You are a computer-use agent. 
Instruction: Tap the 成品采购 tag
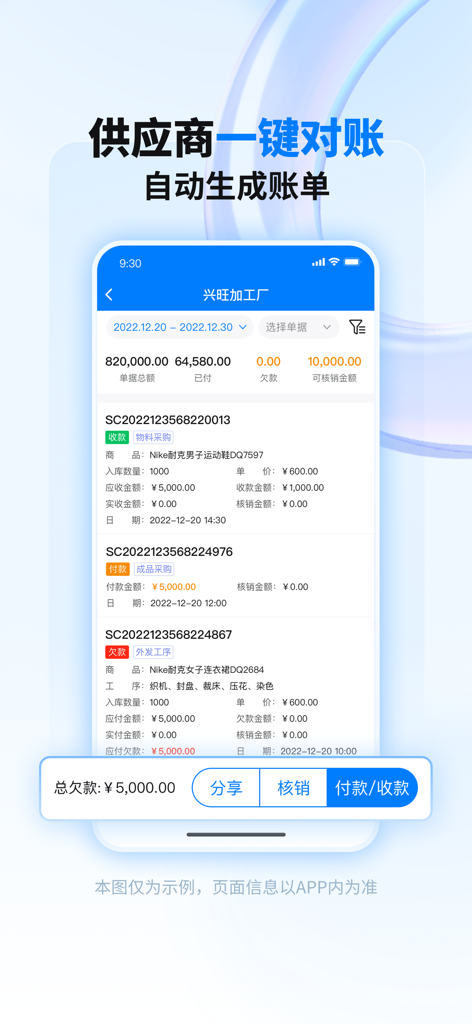click(153, 569)
